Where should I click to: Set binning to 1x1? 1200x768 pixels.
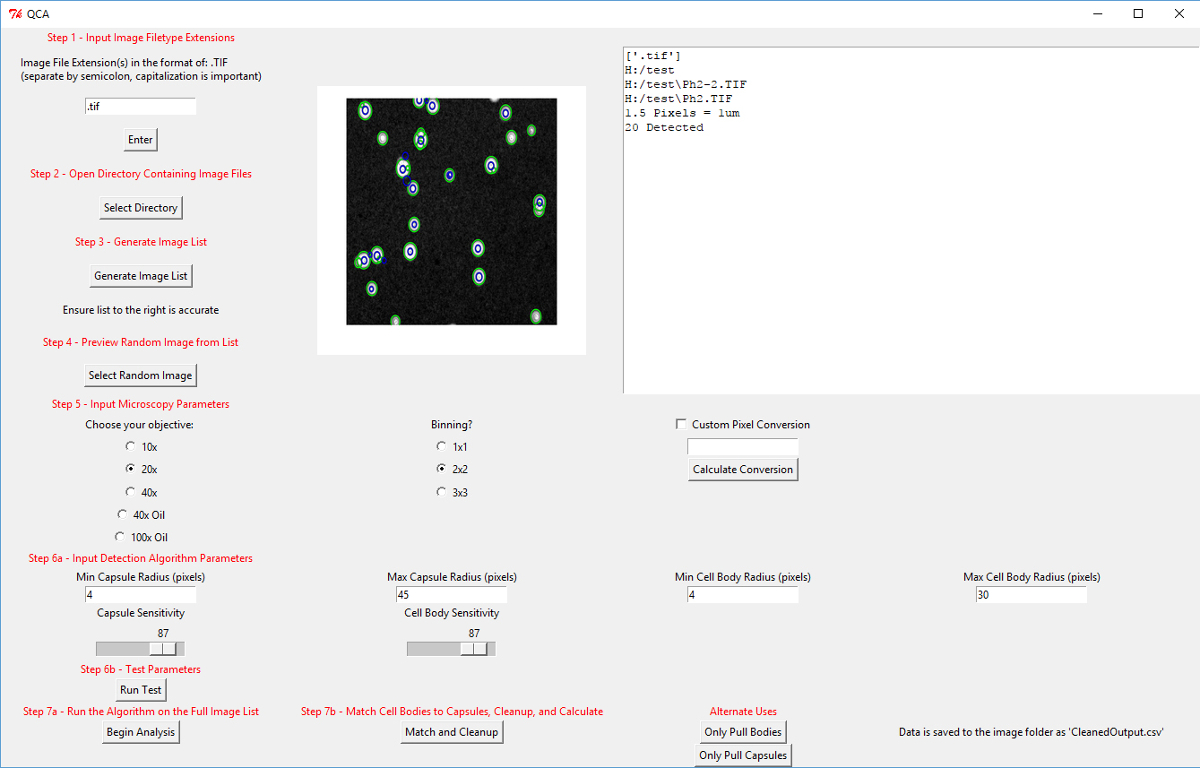[x=441, y=447]
